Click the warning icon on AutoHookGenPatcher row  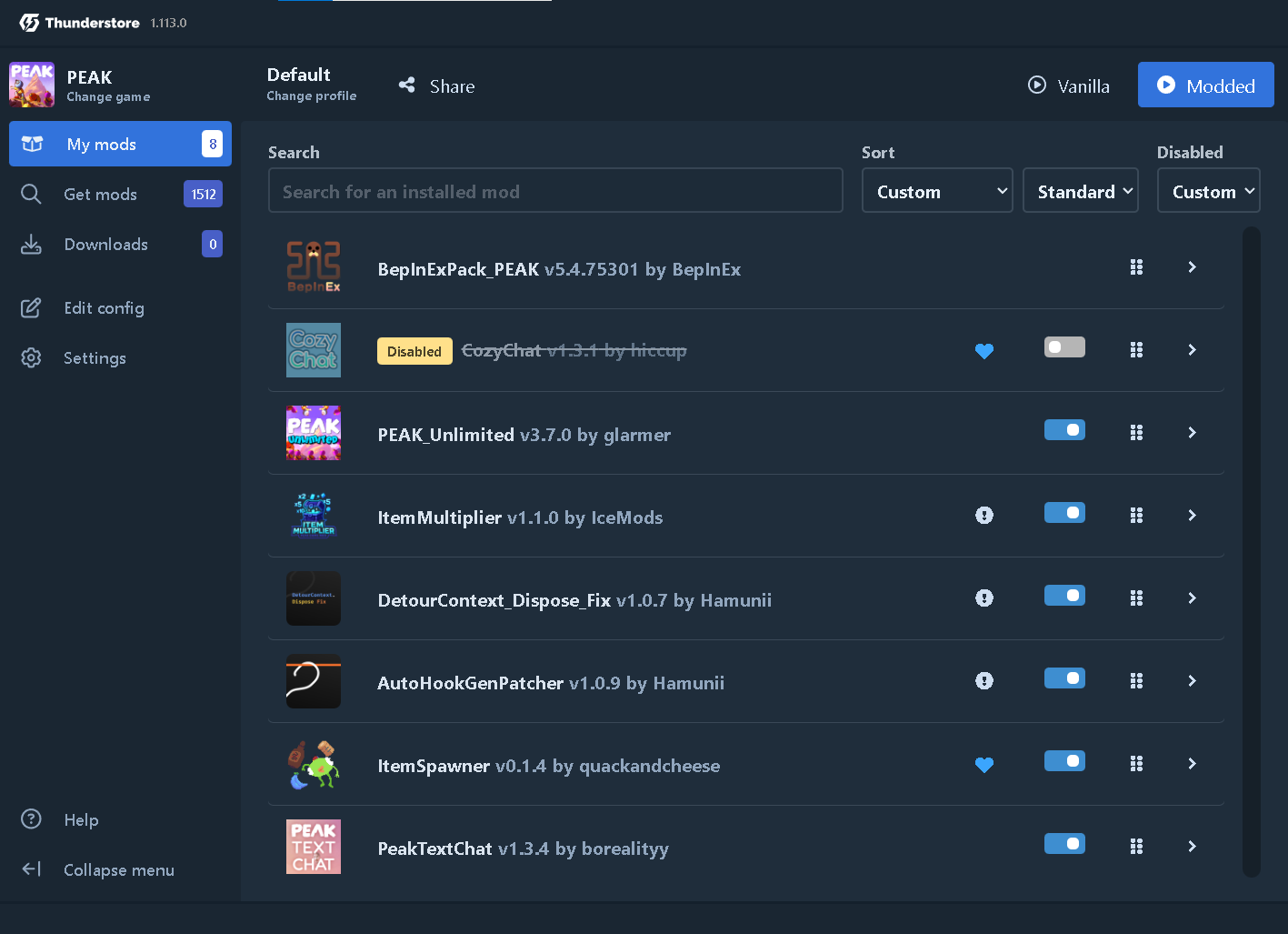984,681
